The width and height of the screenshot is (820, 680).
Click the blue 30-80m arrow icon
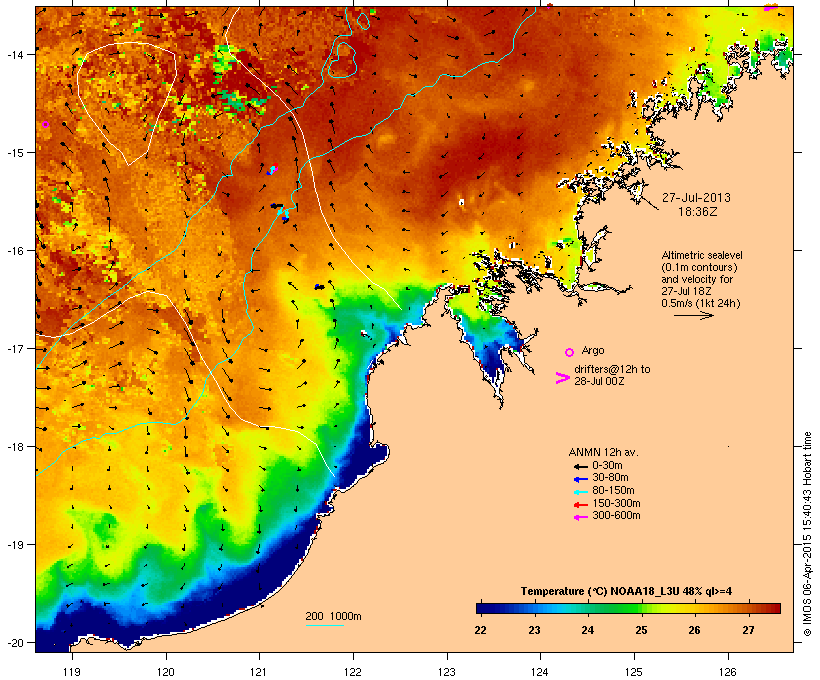580,479
